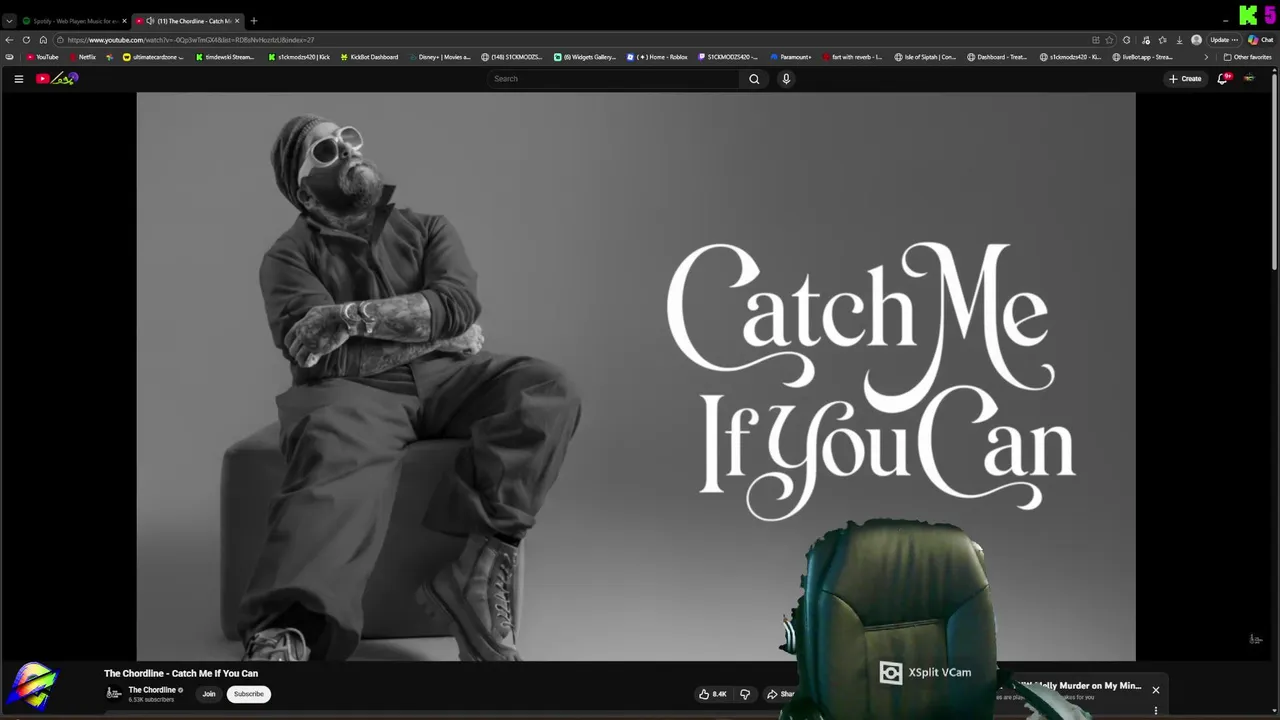Open the Home - Roblox bookmark

pyautogui.click(x=657, y=57)
